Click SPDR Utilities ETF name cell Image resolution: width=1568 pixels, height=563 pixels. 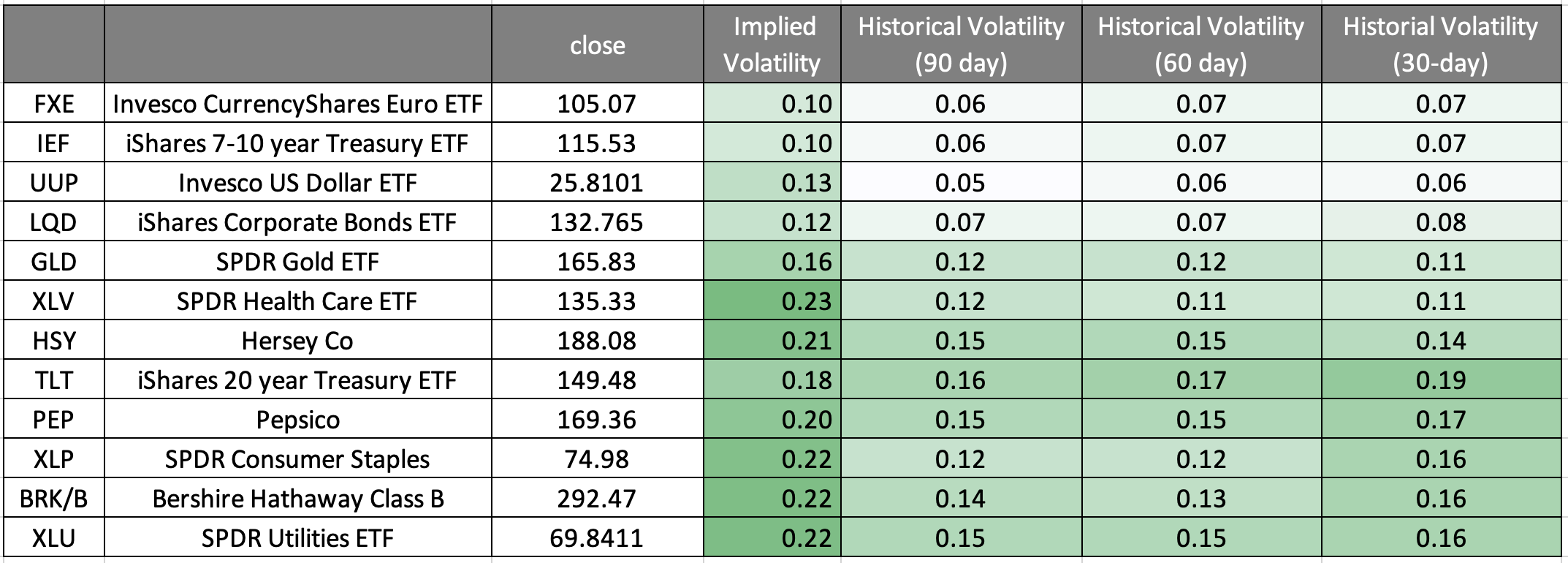[297, 538]
